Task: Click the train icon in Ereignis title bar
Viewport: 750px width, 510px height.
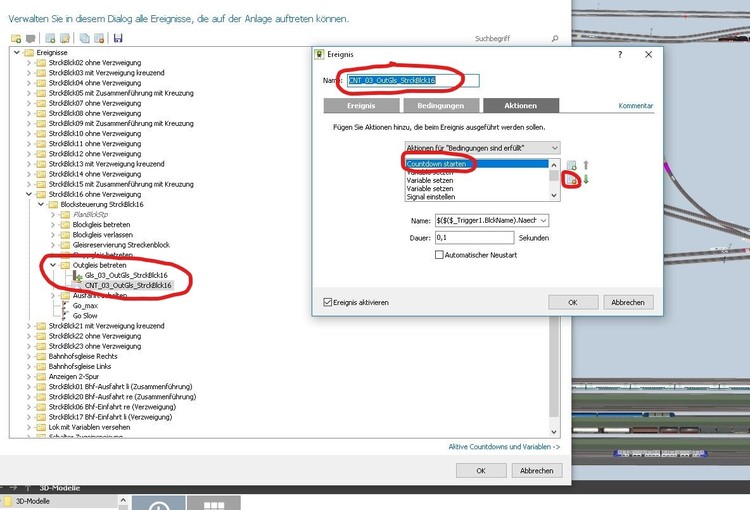Action: point(319,55)
